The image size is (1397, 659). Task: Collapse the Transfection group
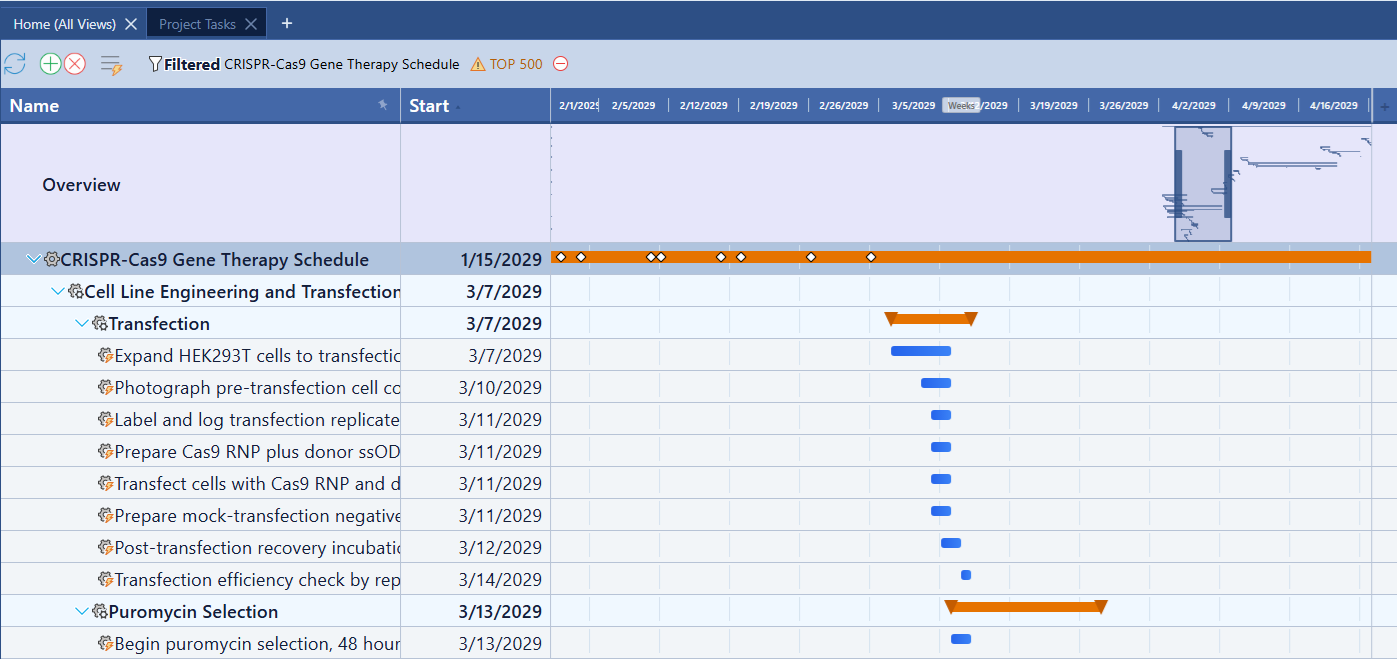tap(82, 324)
